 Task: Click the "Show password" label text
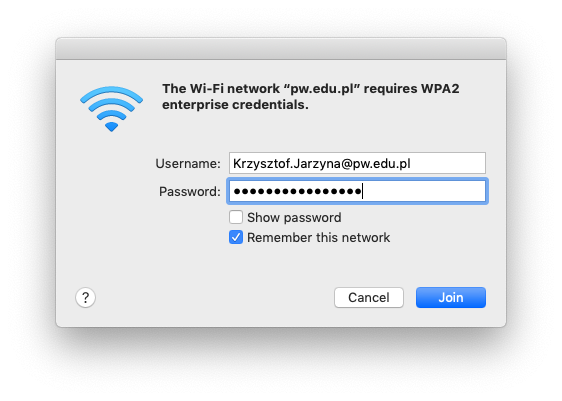(x=294, y=218)
